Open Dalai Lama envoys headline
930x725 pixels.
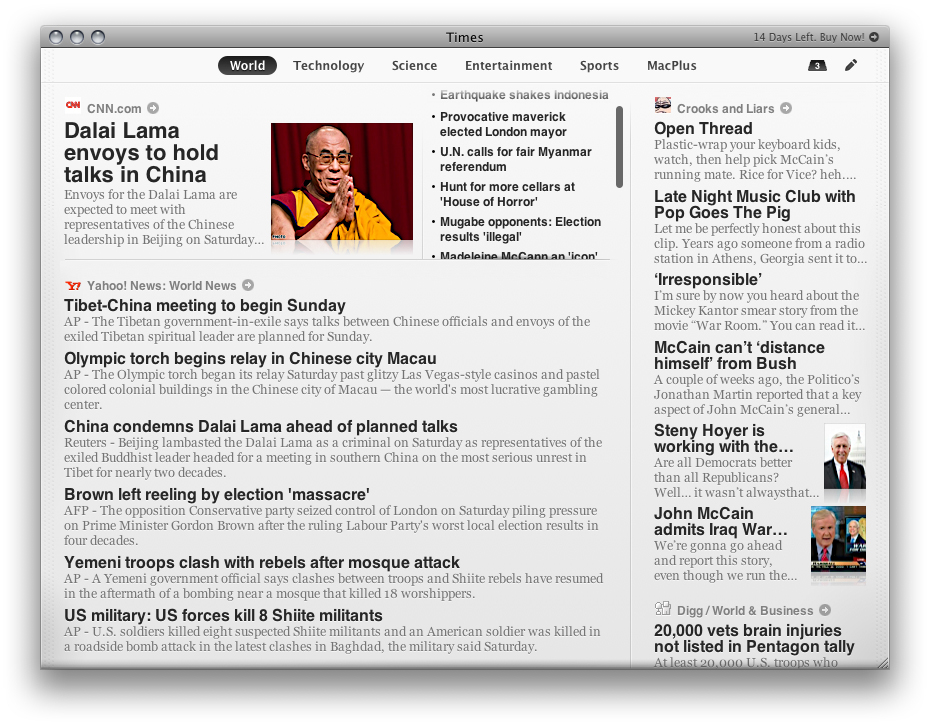pyautogui.click(x=141, y=152)
